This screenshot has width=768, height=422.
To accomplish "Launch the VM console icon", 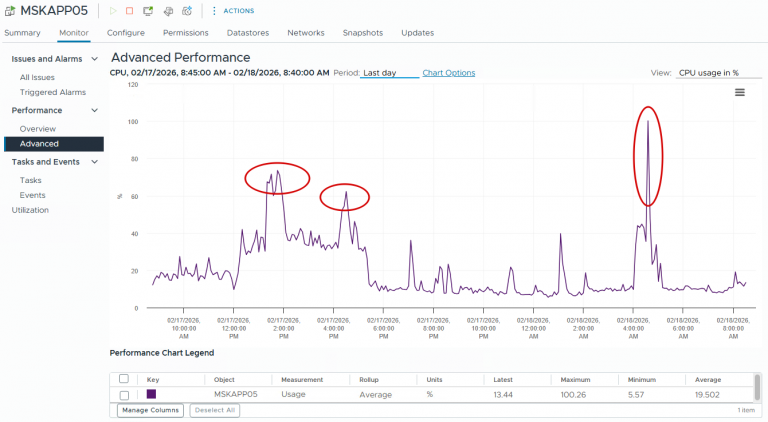I will (147, 11).
